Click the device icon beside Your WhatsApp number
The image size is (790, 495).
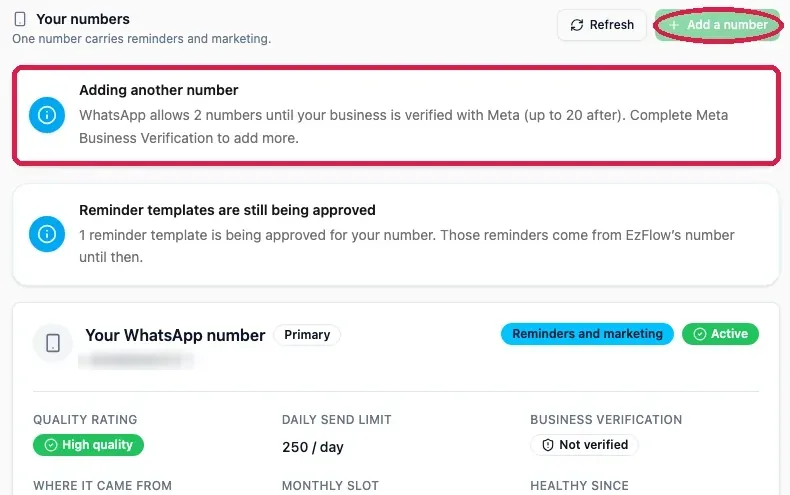click(53, 343)
